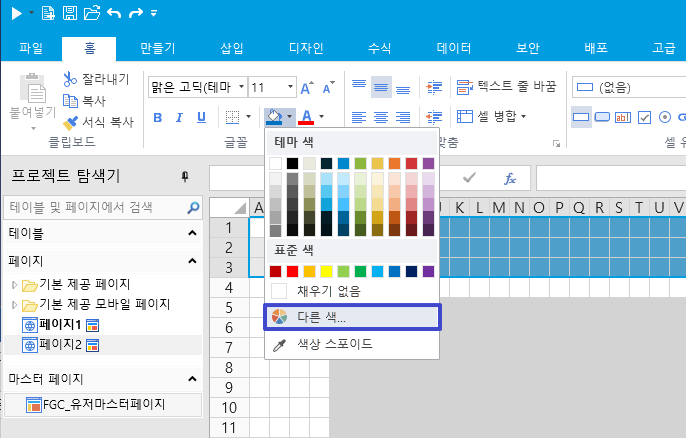The image size is (686, 438).
Task: Select the checkbox cell type icon
Action: point(645,118)
